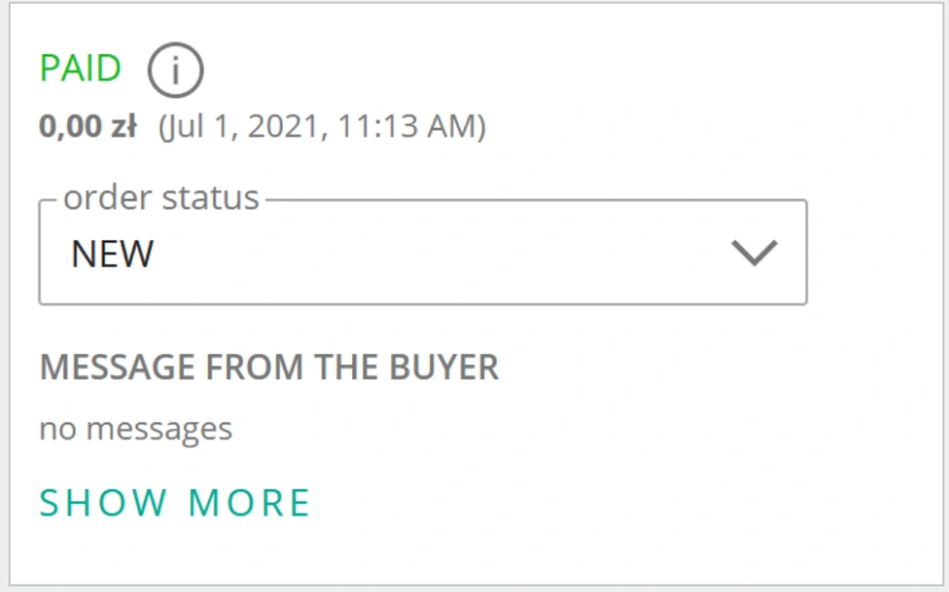Viewport: 949px width, 592px height.
Task: Open status list showing NEW
Action: pos(422,253)
